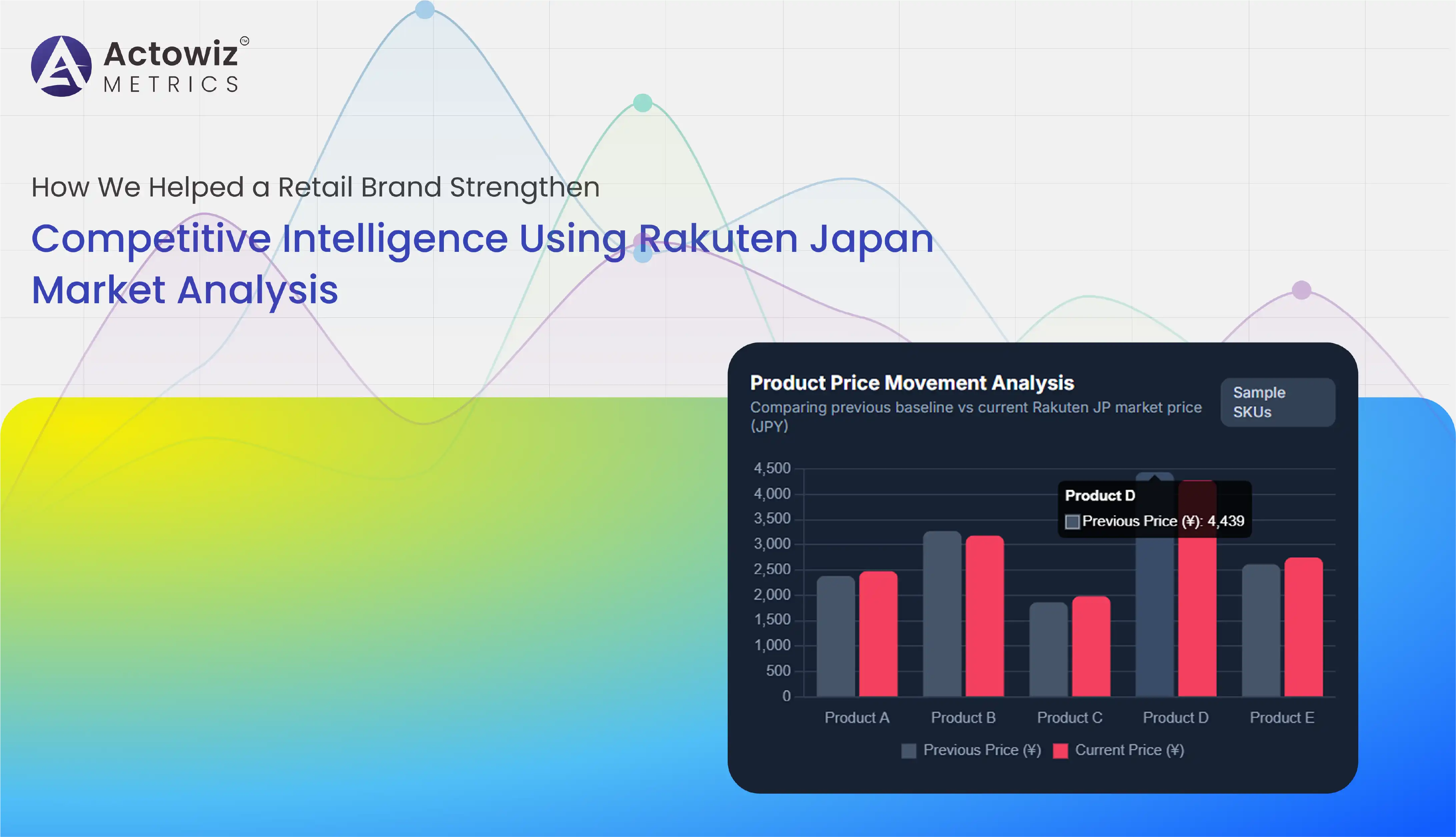Click Product C previous price bar

click(1048, 650)
